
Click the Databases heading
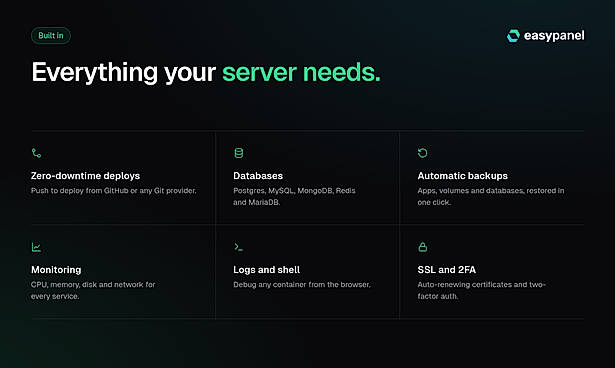click(258, 176)
